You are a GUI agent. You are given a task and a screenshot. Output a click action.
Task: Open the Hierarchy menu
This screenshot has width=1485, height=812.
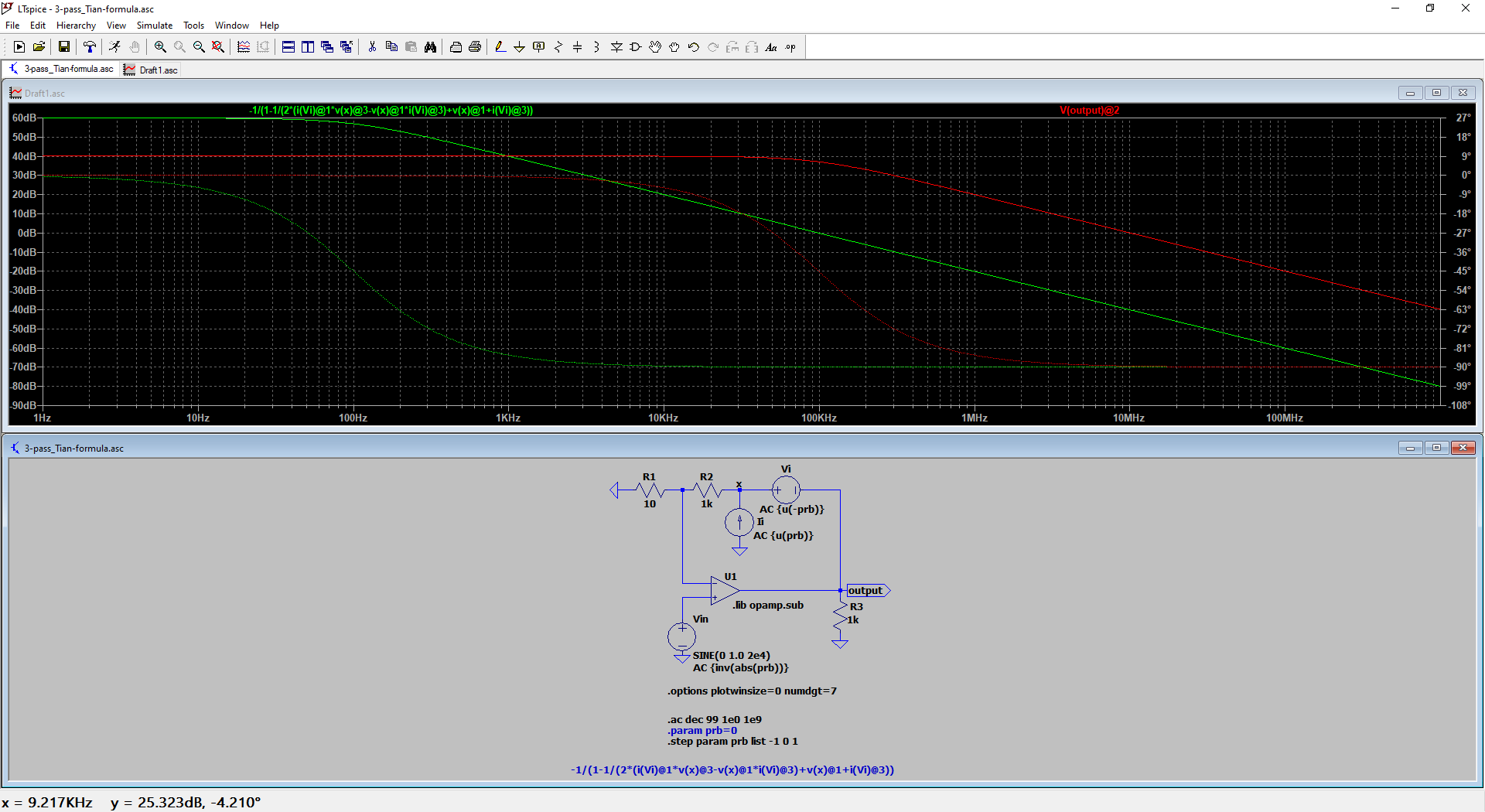click(x=76, y=26)
